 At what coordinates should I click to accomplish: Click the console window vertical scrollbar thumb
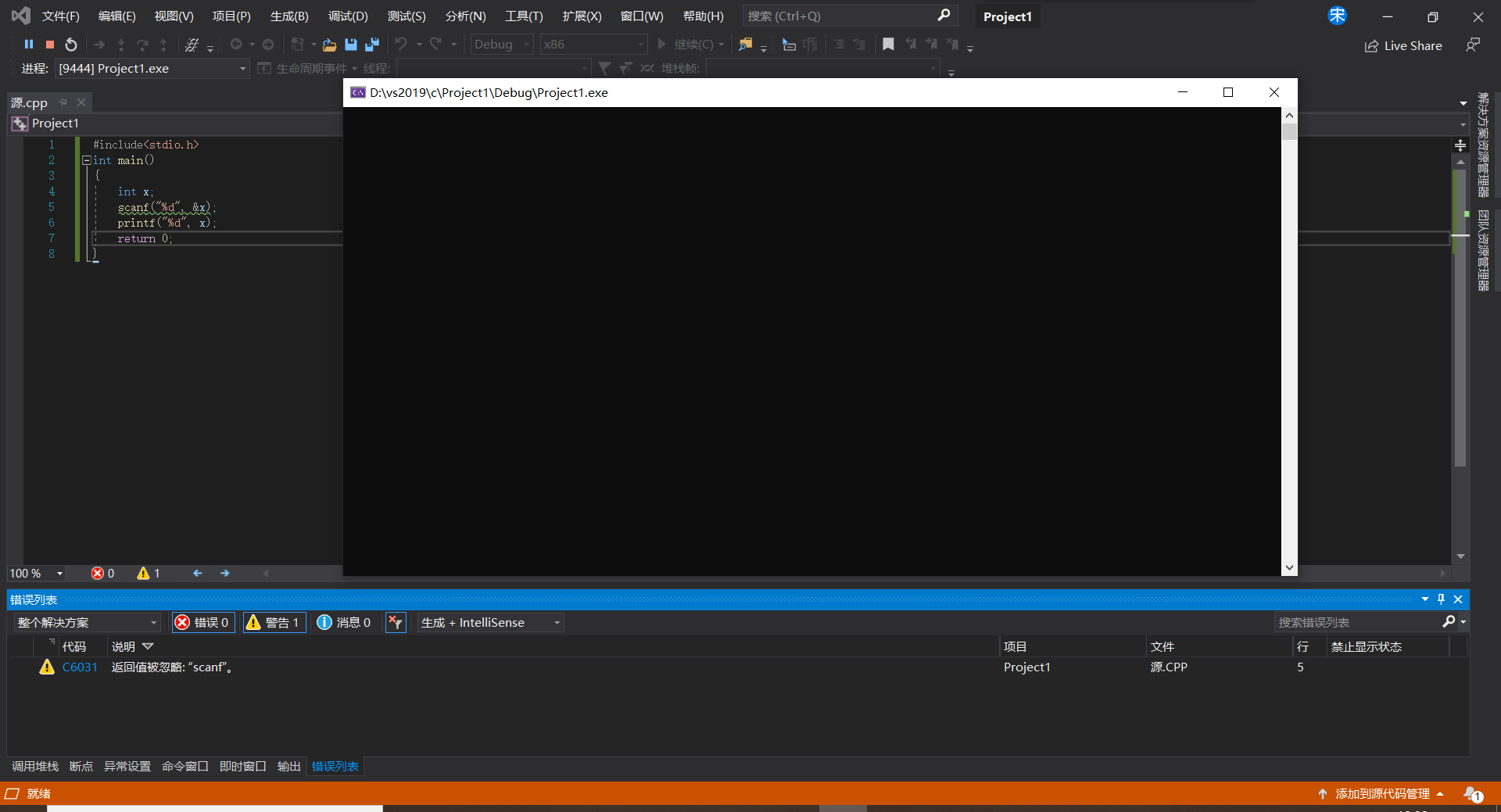click(1289, 131)
